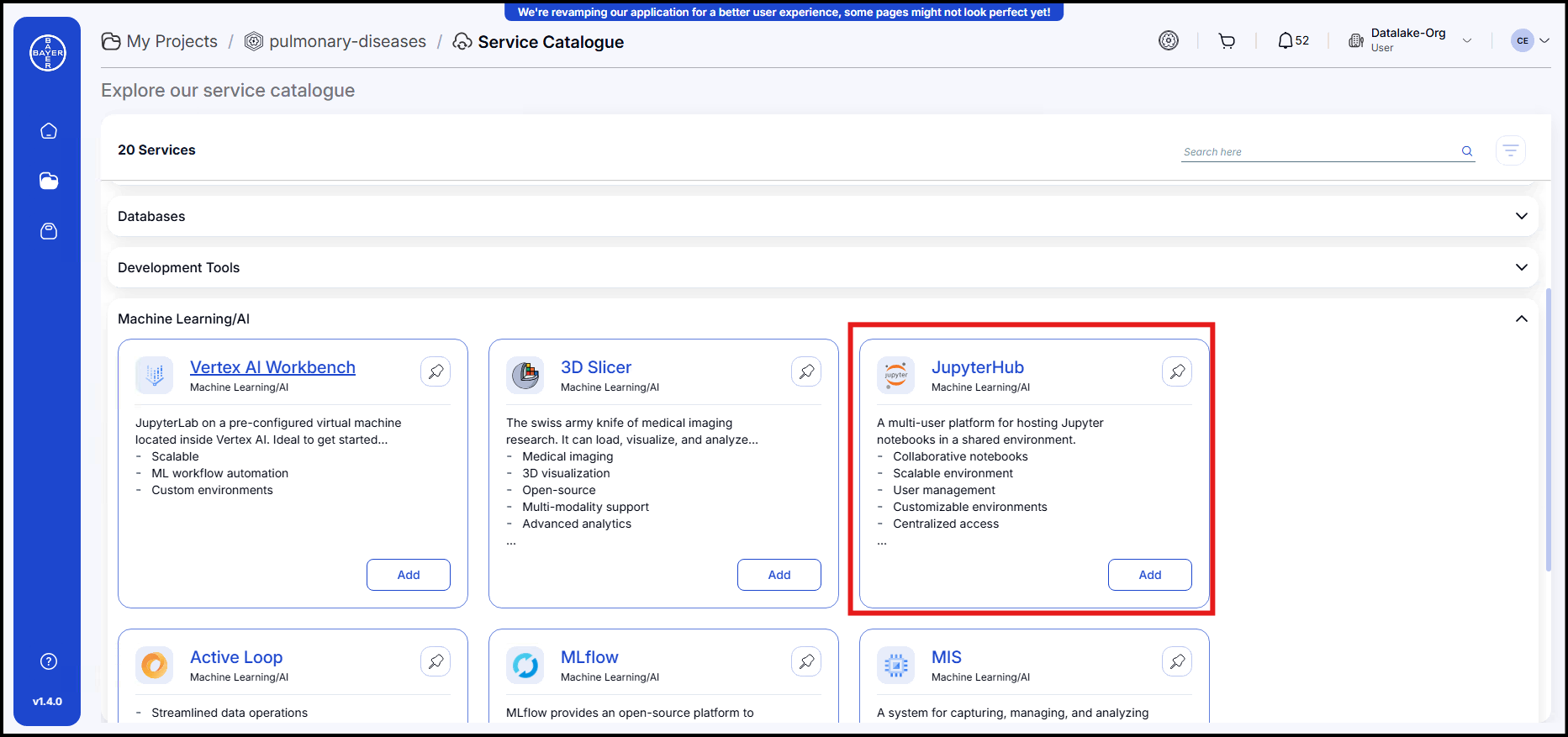Open the projects folder icon in the sidebar
The image size is (1568, 737).
[49, 181]
